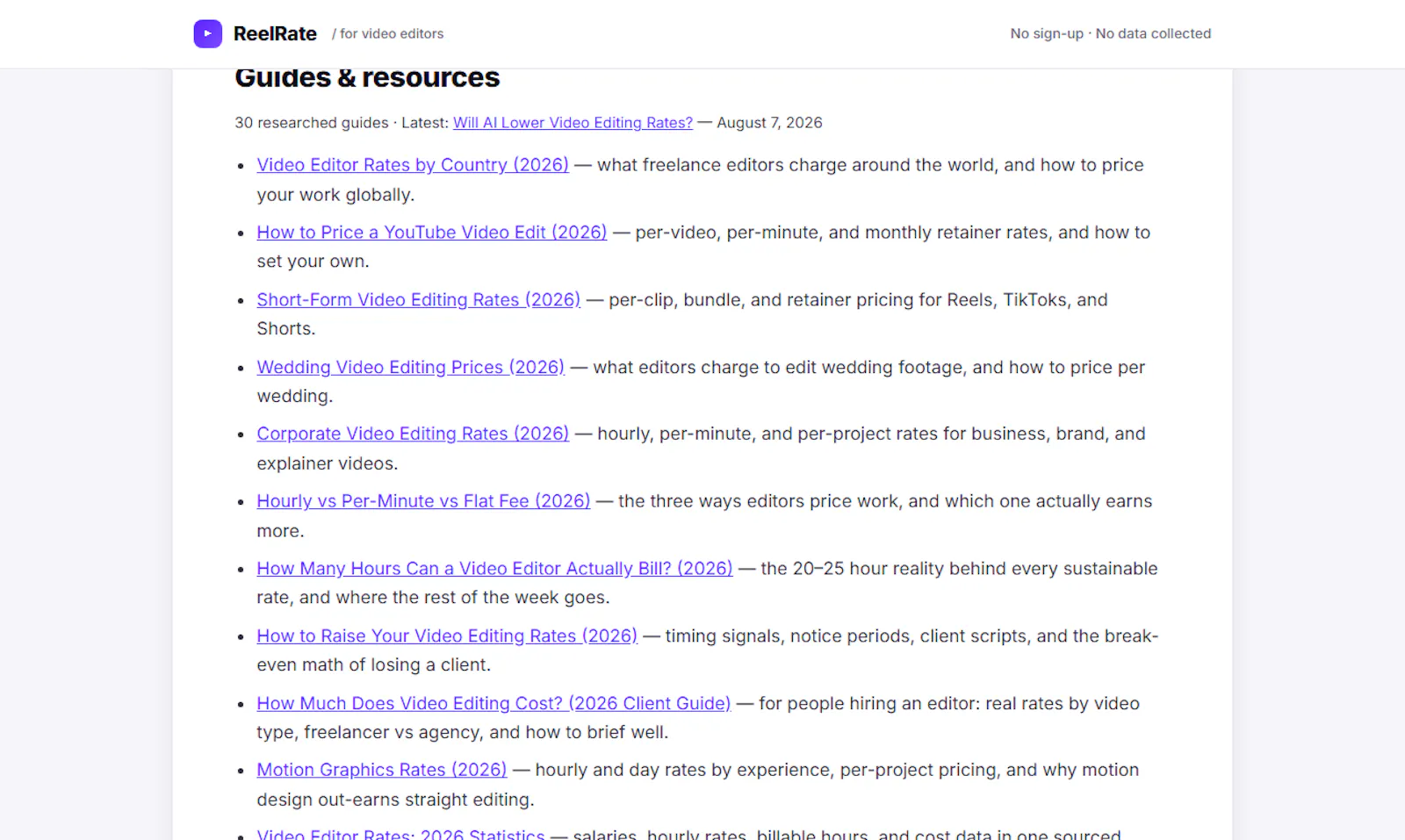Click the 'August 7, 2026' date text

770,123
